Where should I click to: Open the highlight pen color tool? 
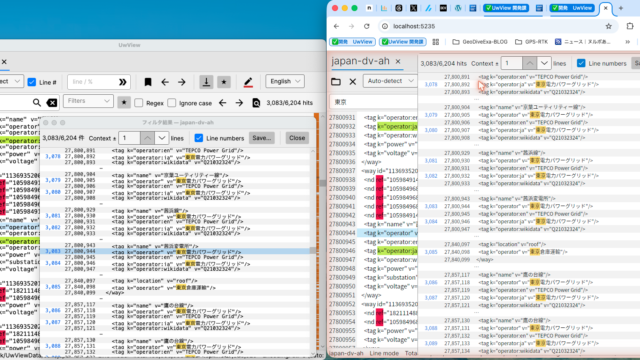click(248, 82)
